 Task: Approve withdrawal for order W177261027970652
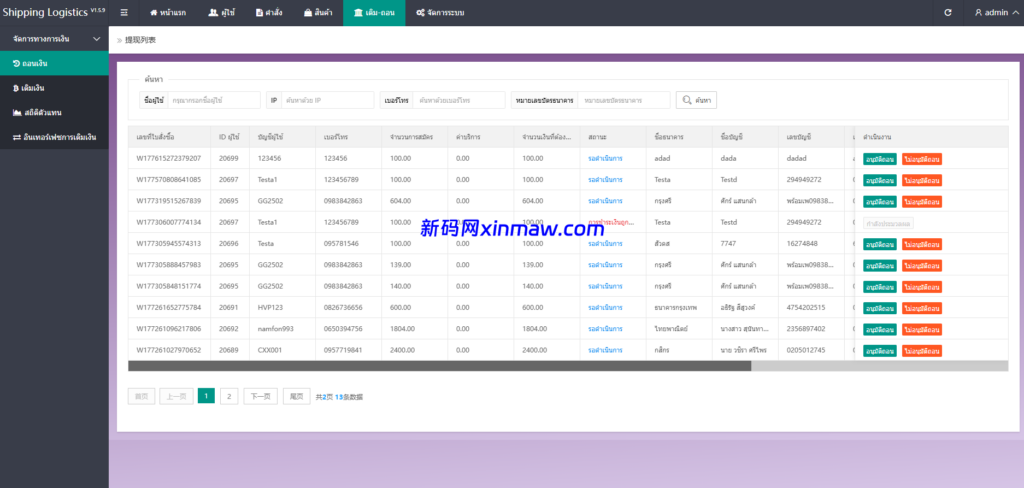click(880, 351)
